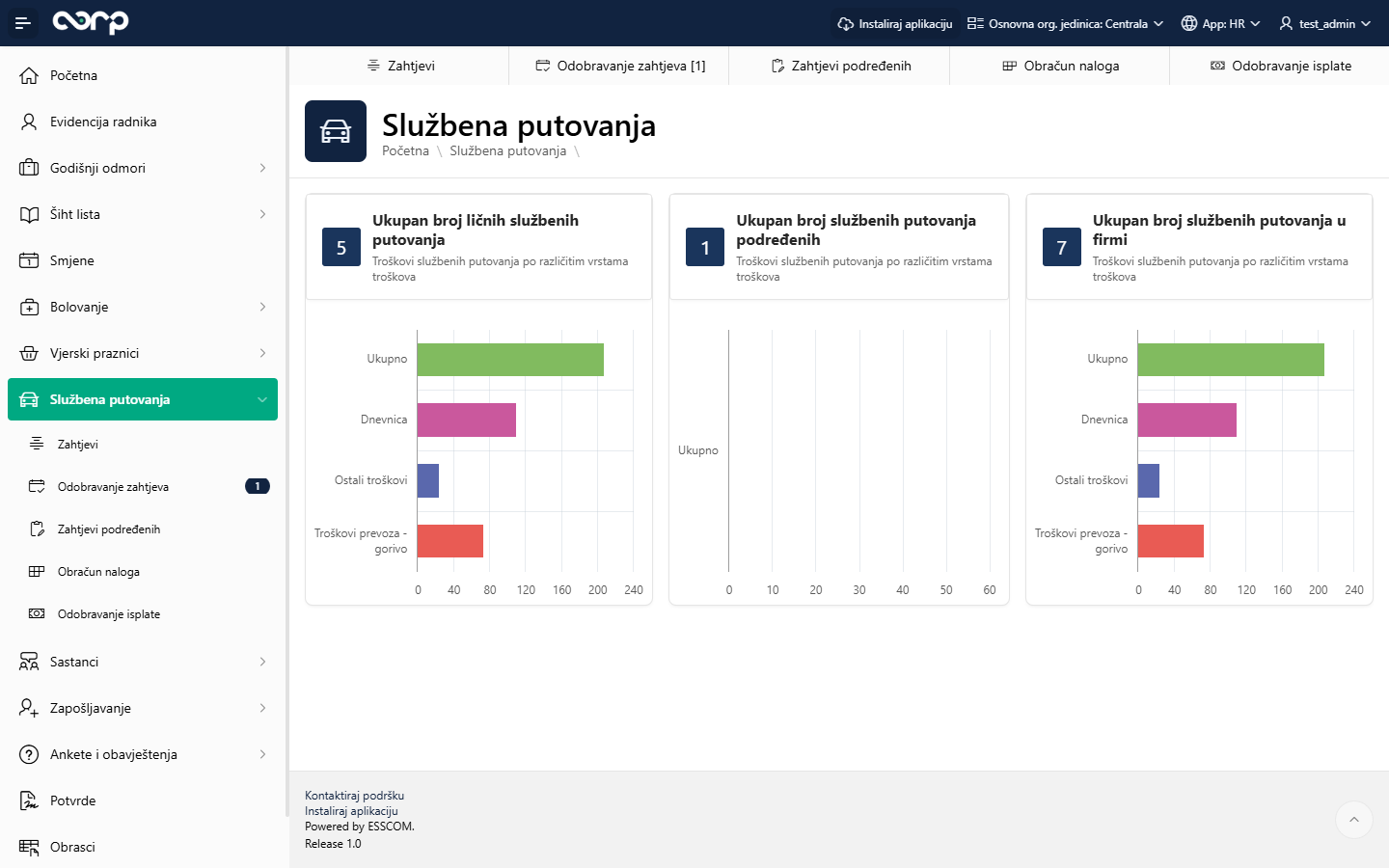Image resolution: width=1389 pixels, height=868 pixels.
Task: Click the Instaliraj aplikaciju header button
Action: (894, 23)
